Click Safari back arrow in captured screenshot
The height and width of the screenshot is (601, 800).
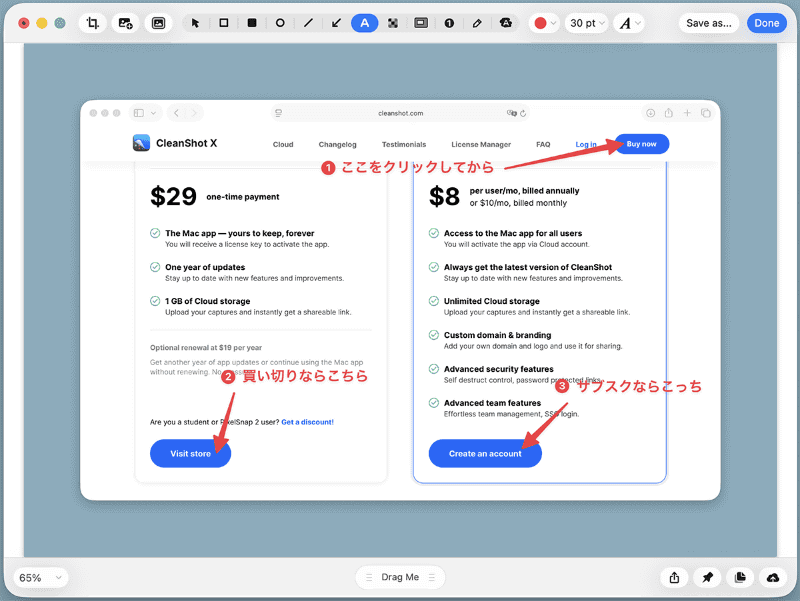(177, 113)
